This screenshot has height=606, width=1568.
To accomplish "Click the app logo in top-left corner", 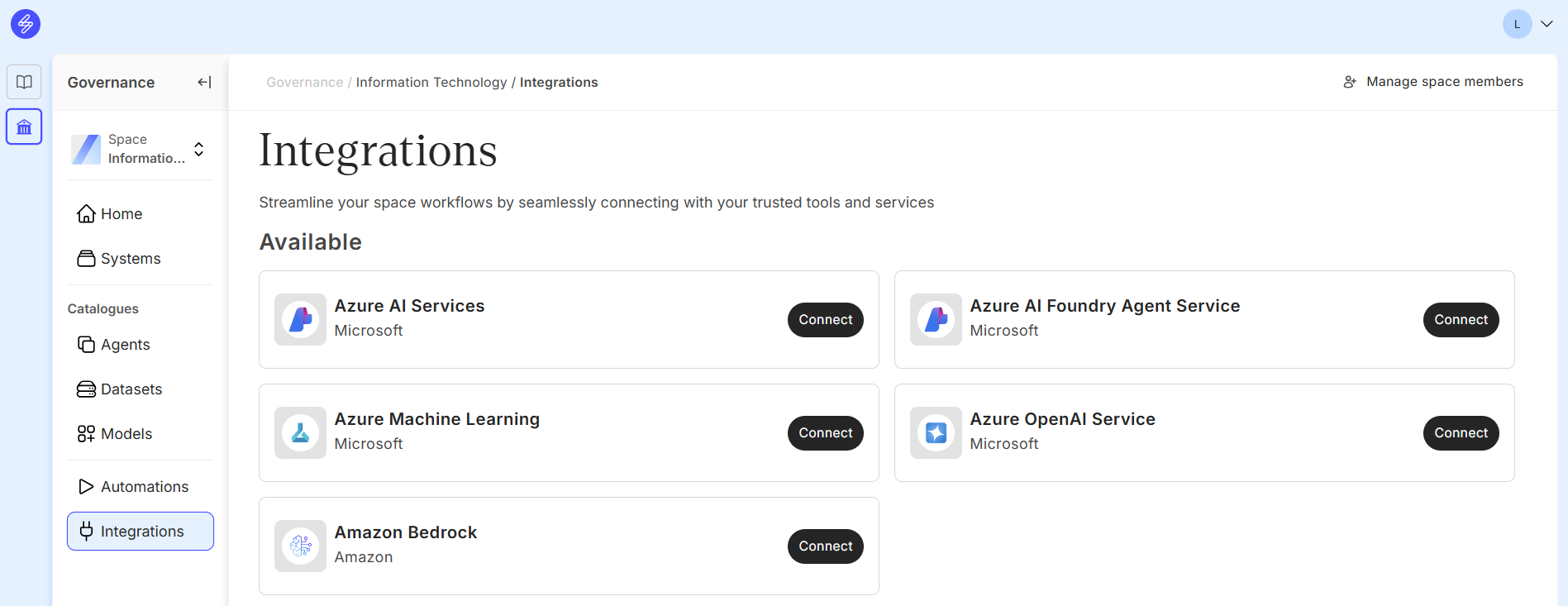I will (26, 24).
